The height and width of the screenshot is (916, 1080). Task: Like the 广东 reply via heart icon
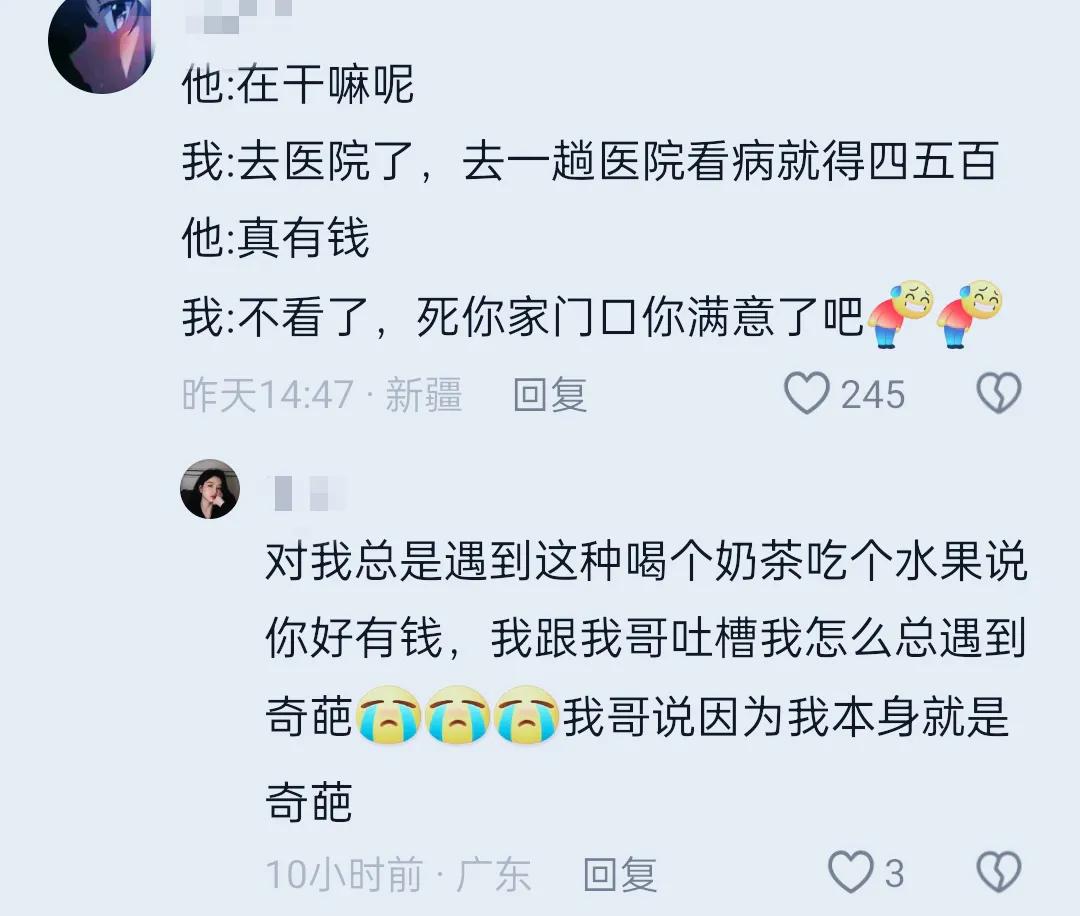pyautogui.click(x=851, y=872)
